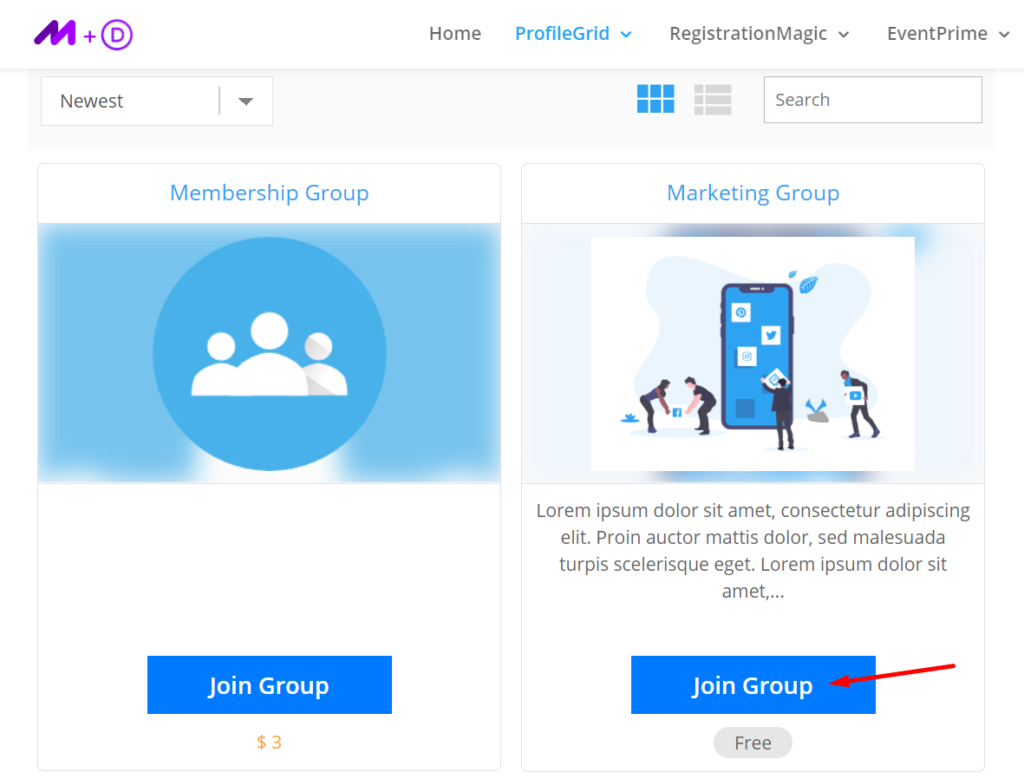Image resolution: width=1024 pixels, height=779 pixels.
Task: Open the Membership Group title link
Action: 269,192
